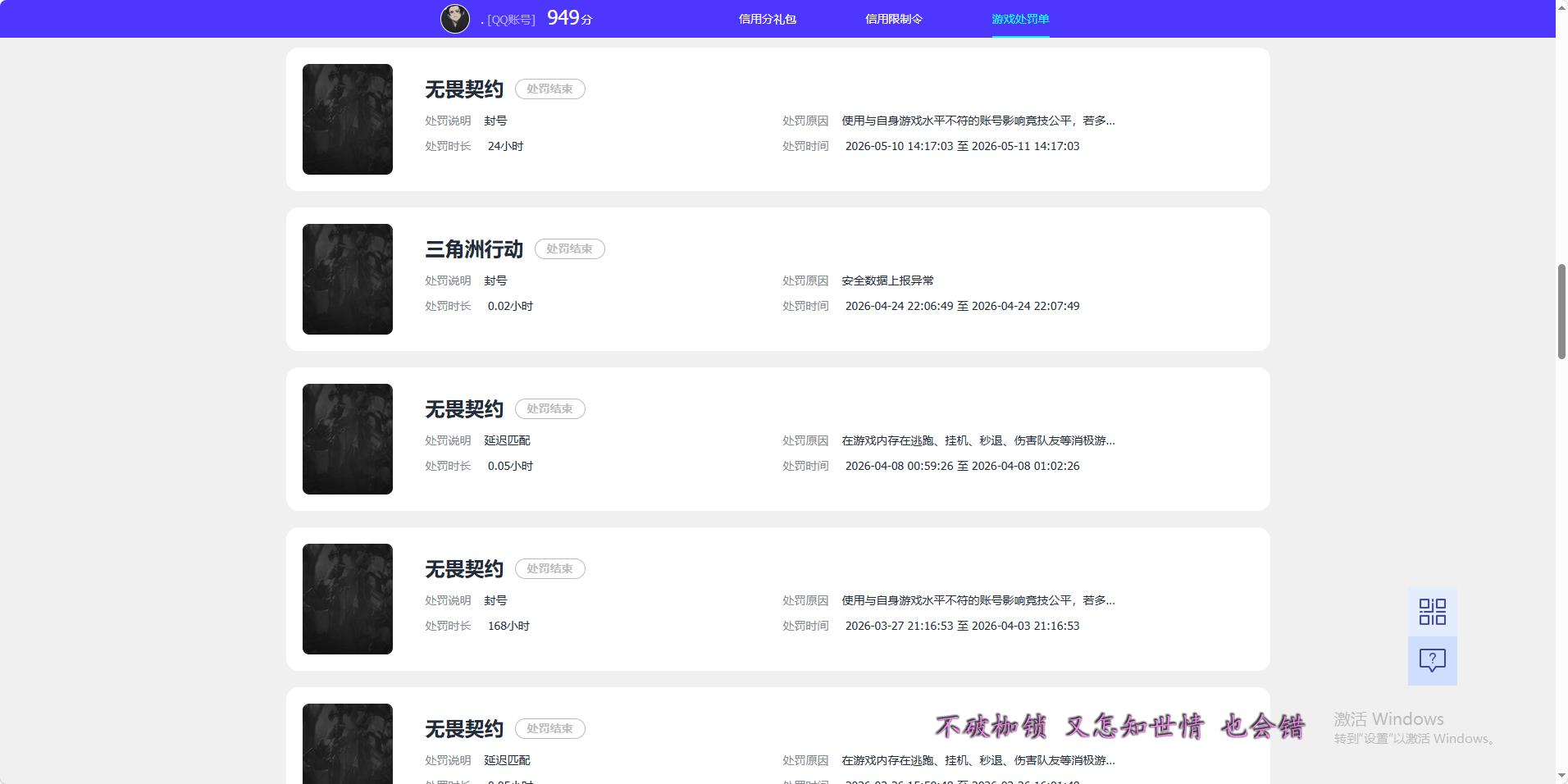Open the help question floating icon

pyautogui.click(x=1433, y=660)
